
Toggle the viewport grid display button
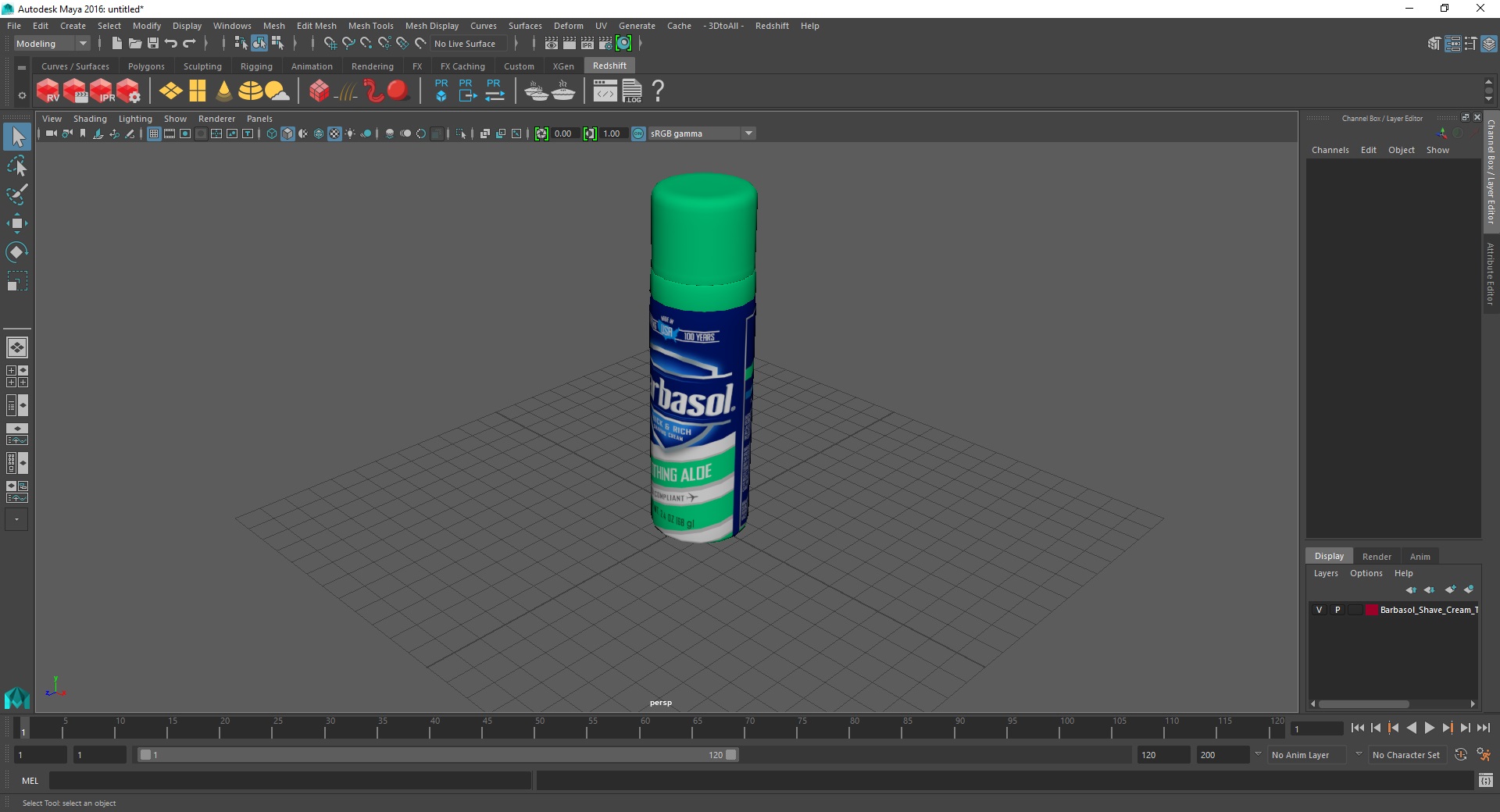click(154, 134)
